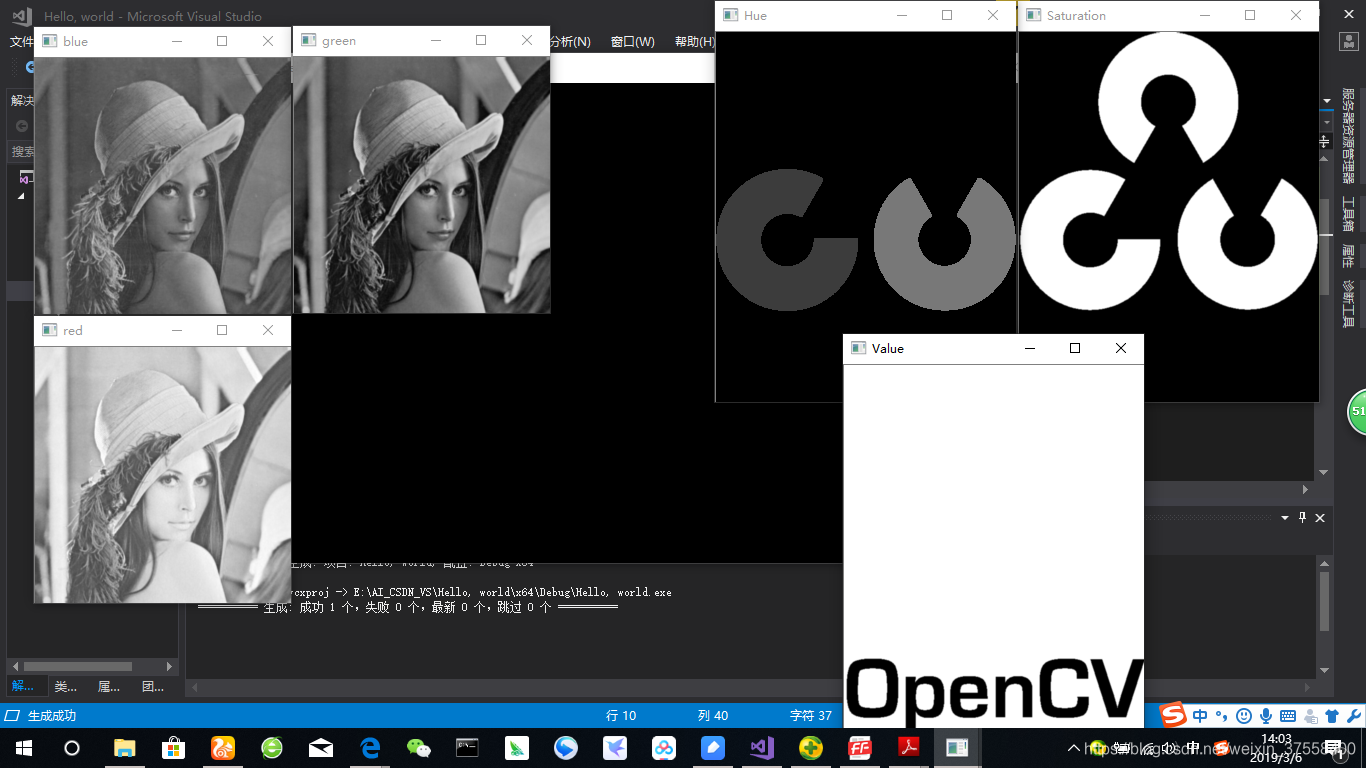Click the 列 40 column indicator in status bar

tap(713, 716)
